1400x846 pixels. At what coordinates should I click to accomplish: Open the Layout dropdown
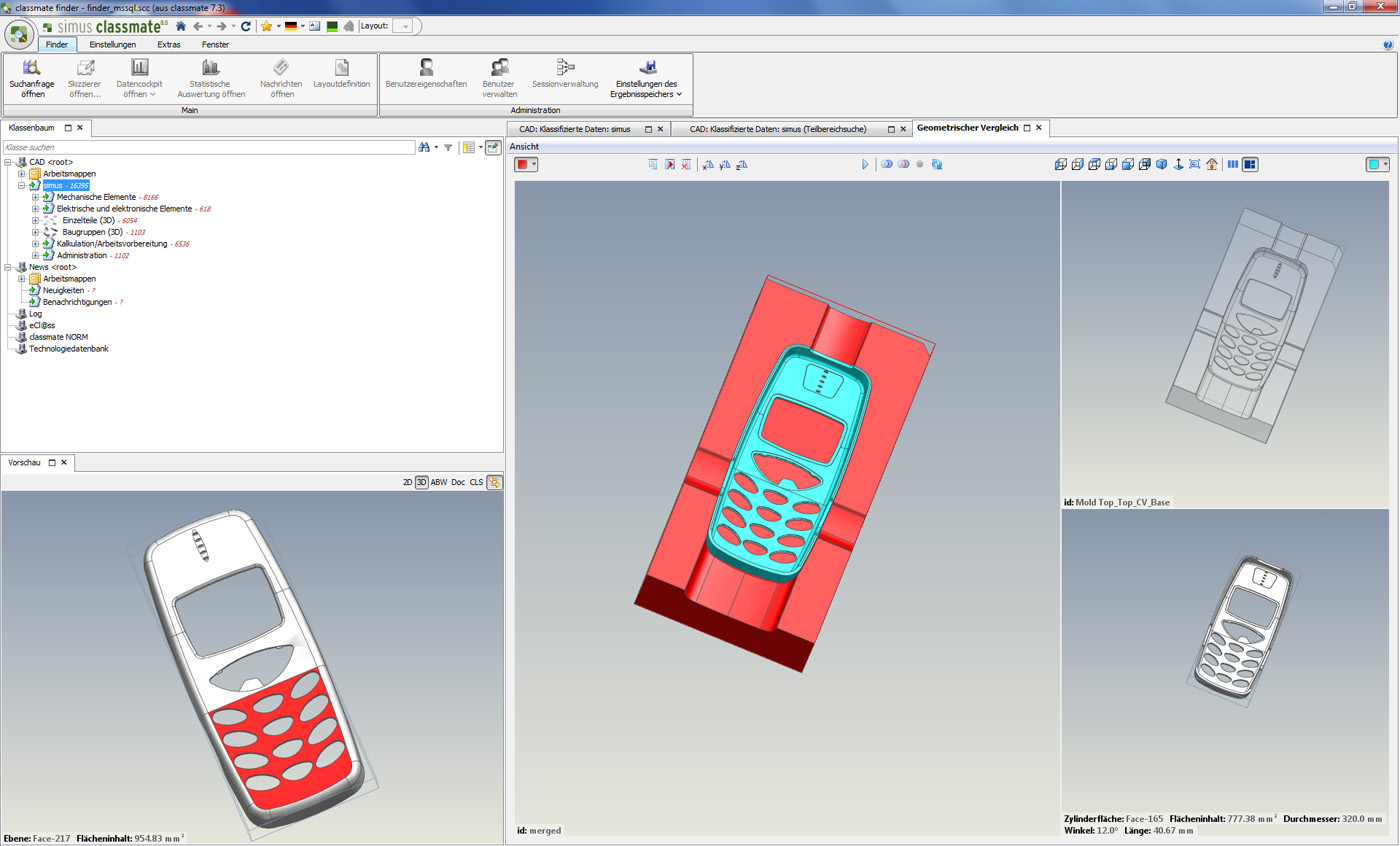(x=402, y=26)
